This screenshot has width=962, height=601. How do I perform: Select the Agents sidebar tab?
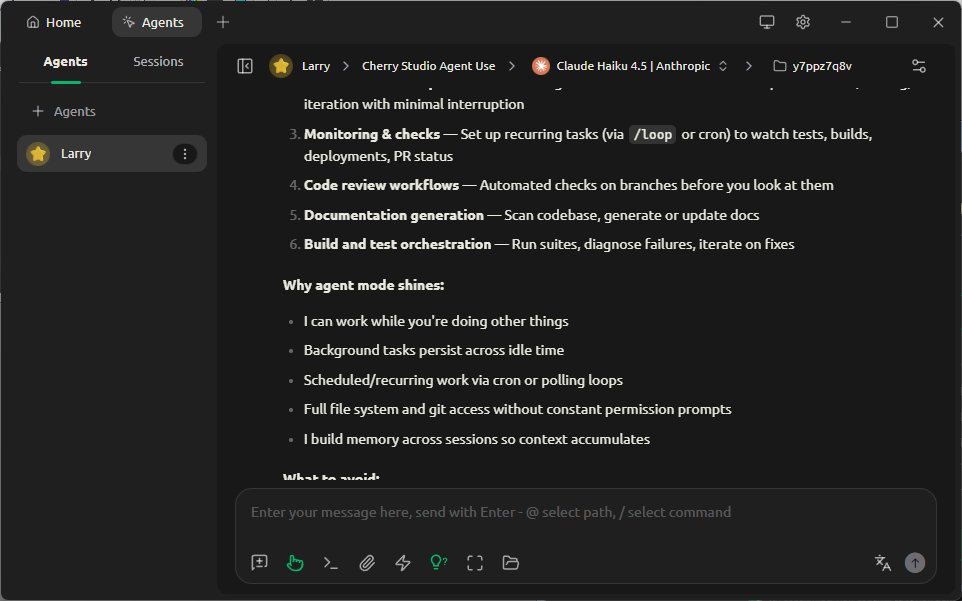click(x=65, y=61)
